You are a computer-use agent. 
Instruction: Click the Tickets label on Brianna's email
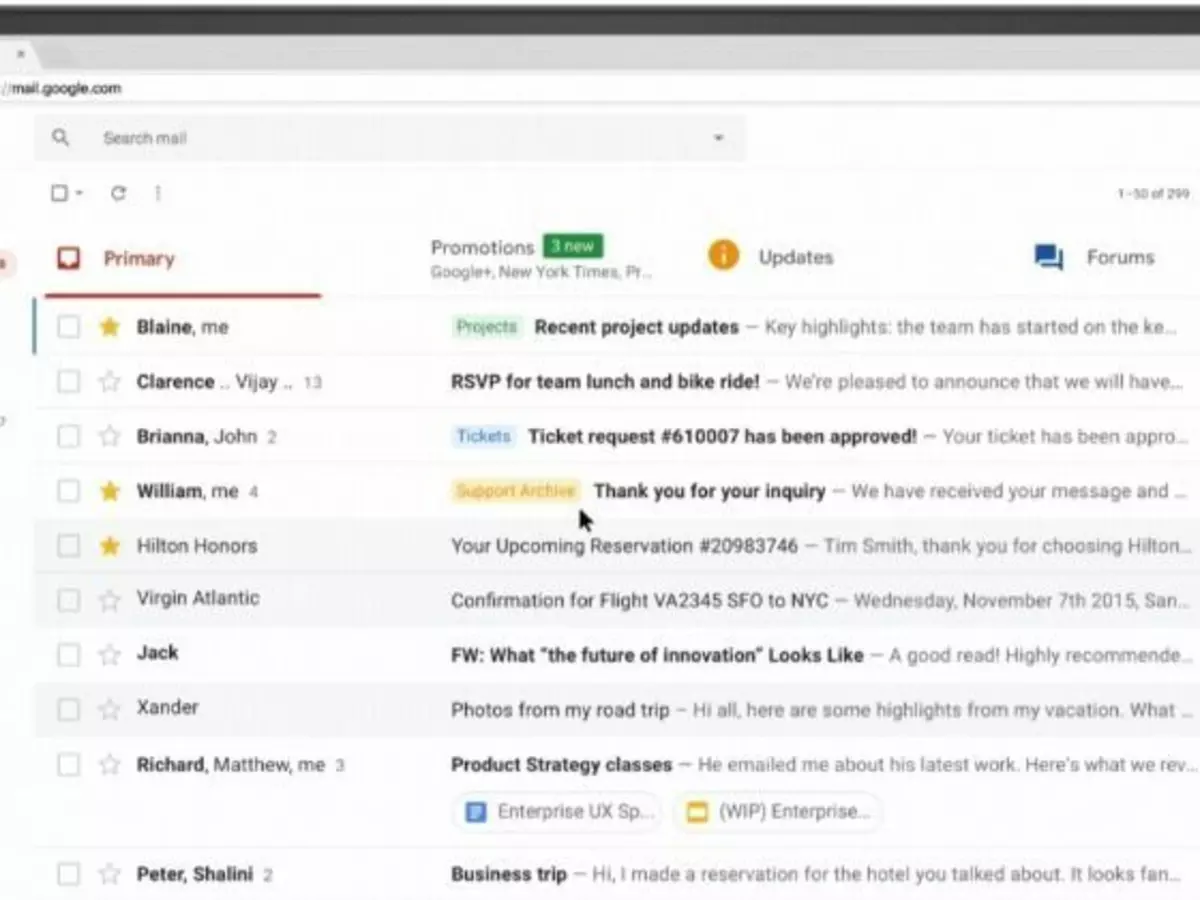click(483, 436)
